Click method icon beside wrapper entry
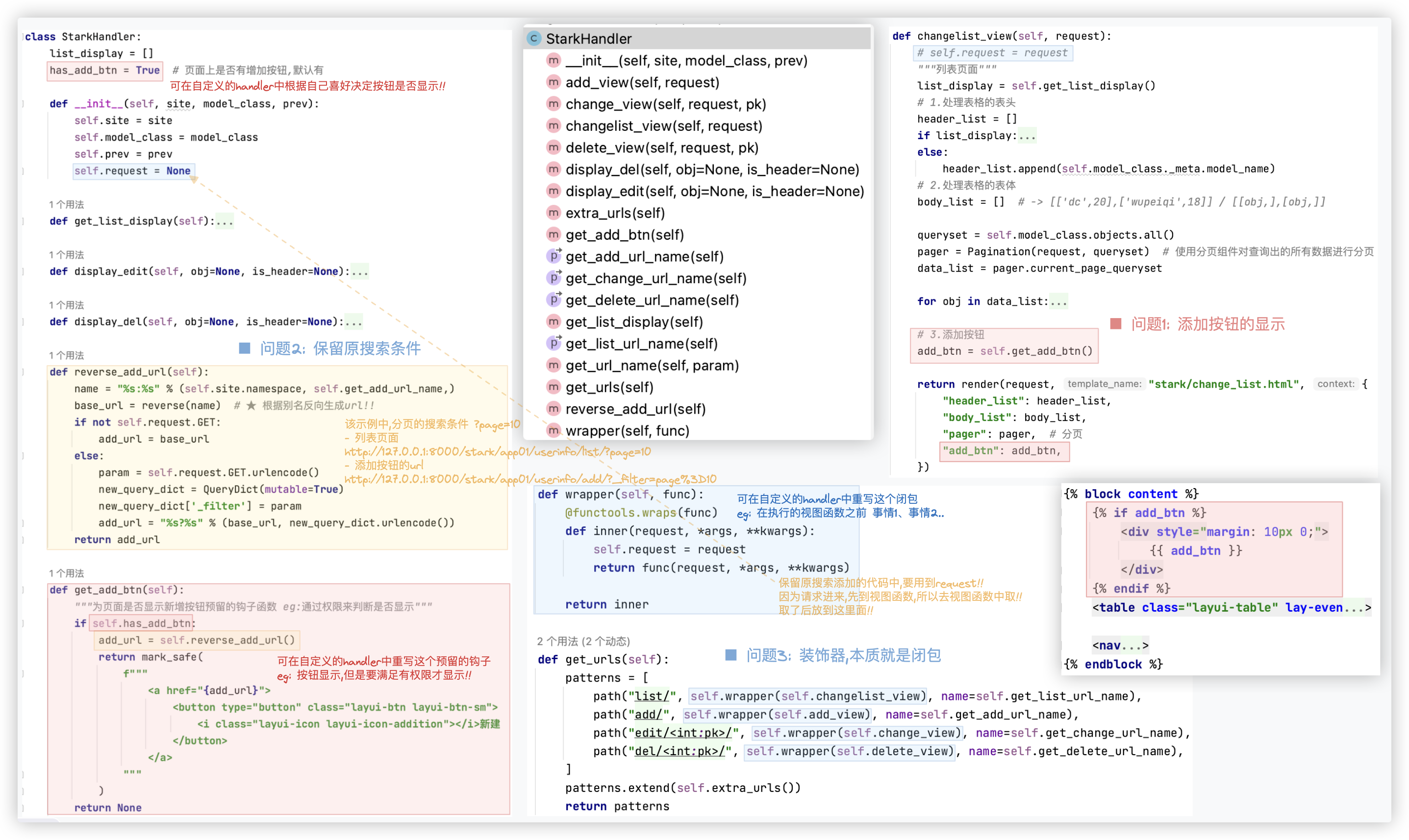1409x840 pixels. tap(553, 430)
